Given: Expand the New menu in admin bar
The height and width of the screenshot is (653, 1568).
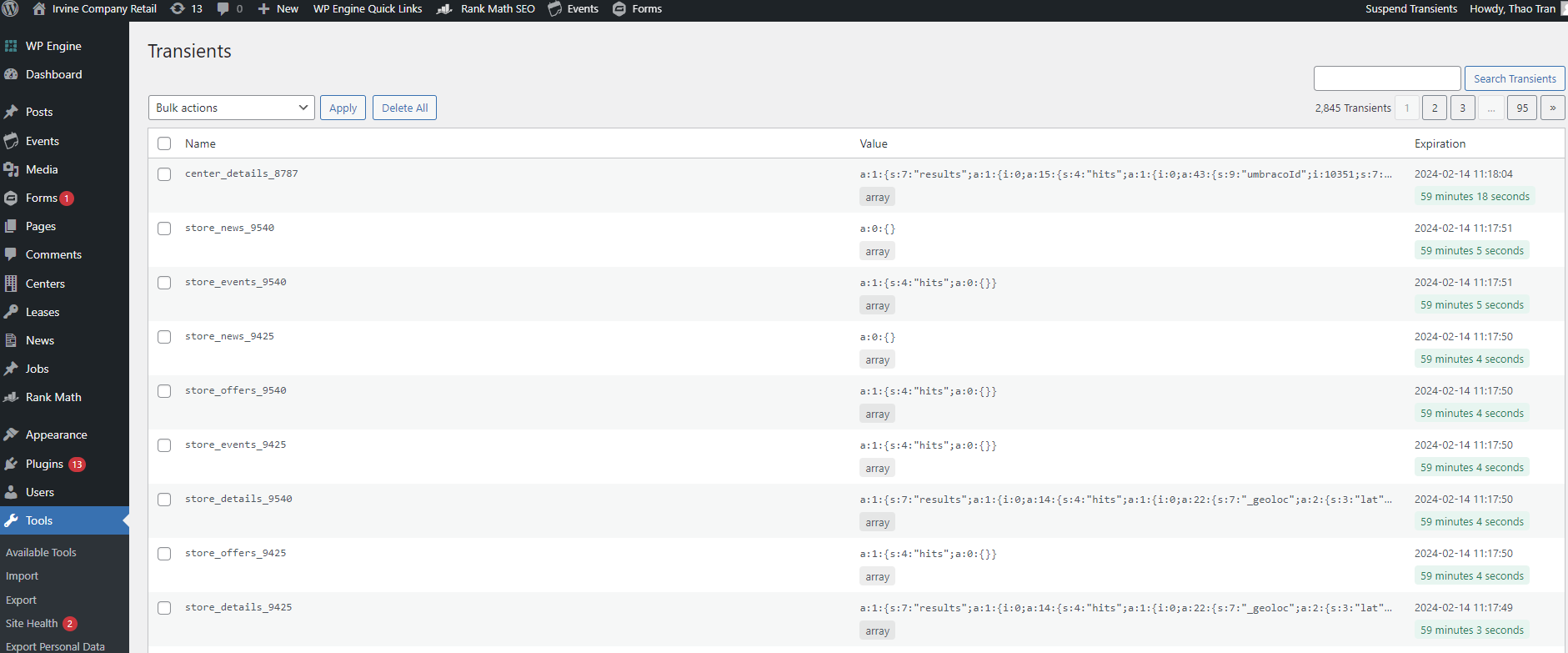Looking at the screenshot, I should (x=278, y=9).
